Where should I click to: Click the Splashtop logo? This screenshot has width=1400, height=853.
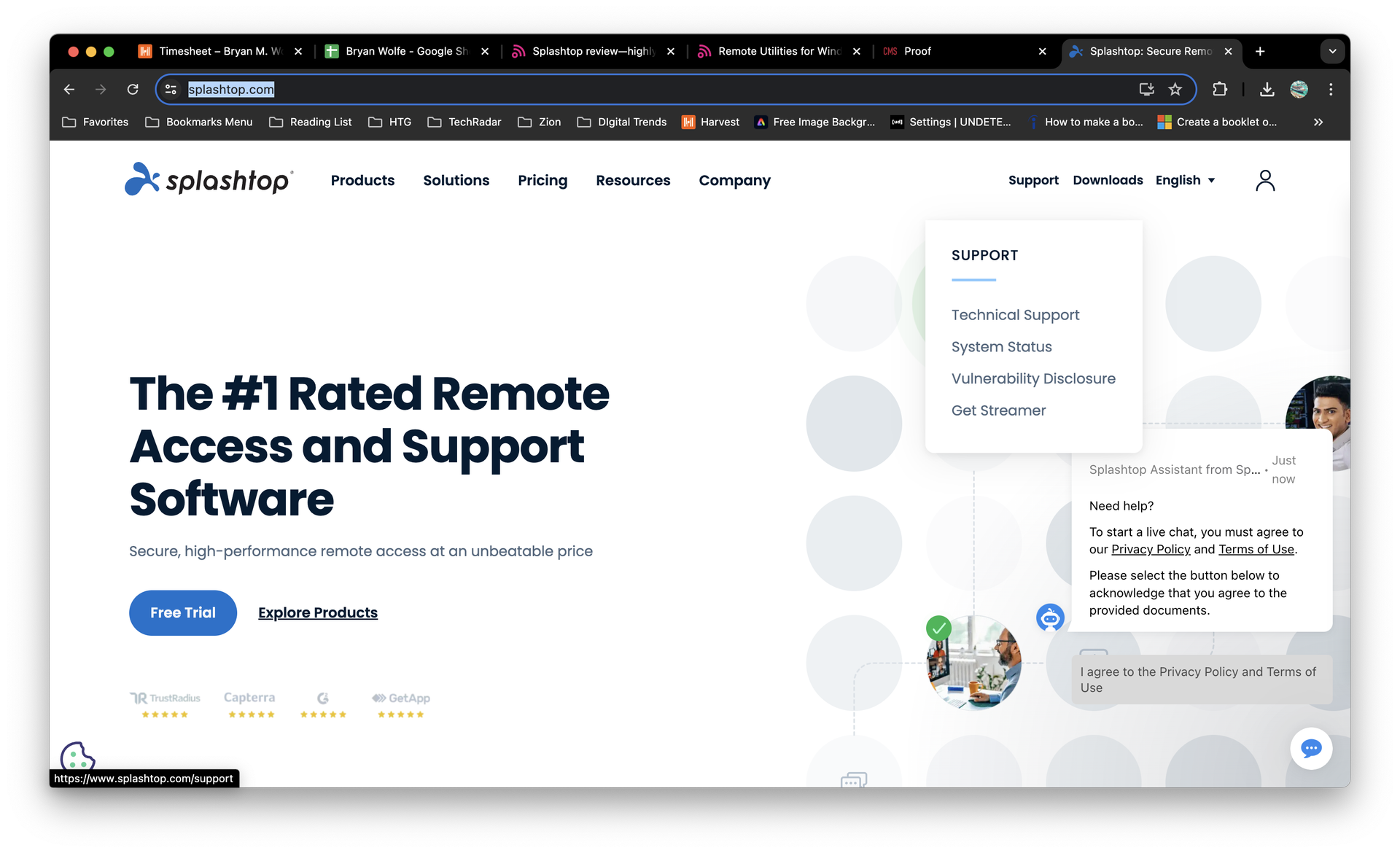pos(209,179)
